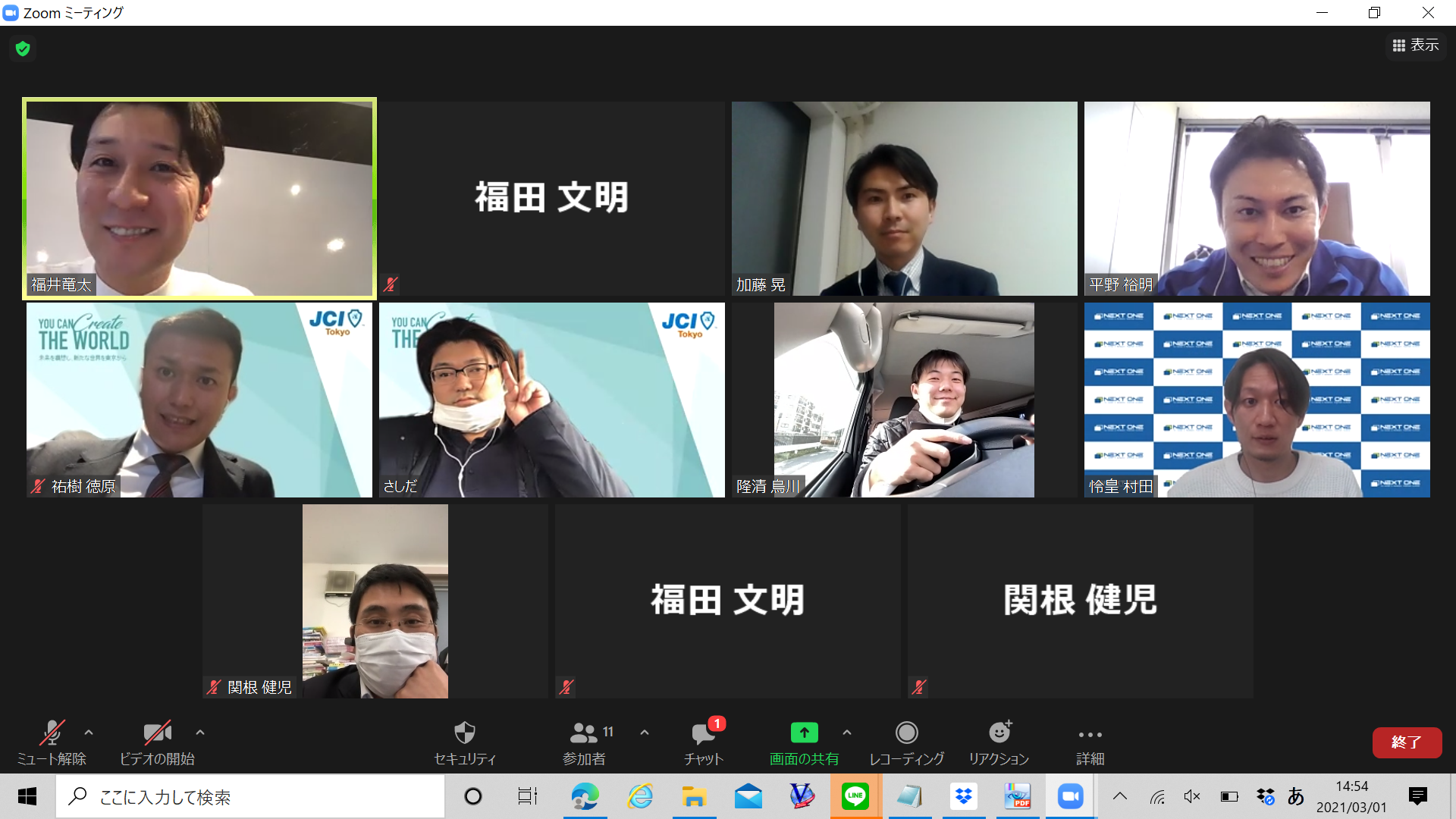This screenshot has width=1456, height=819.
Task: Open the Participants (参加者) panel
Action: [x=584, y=733]
